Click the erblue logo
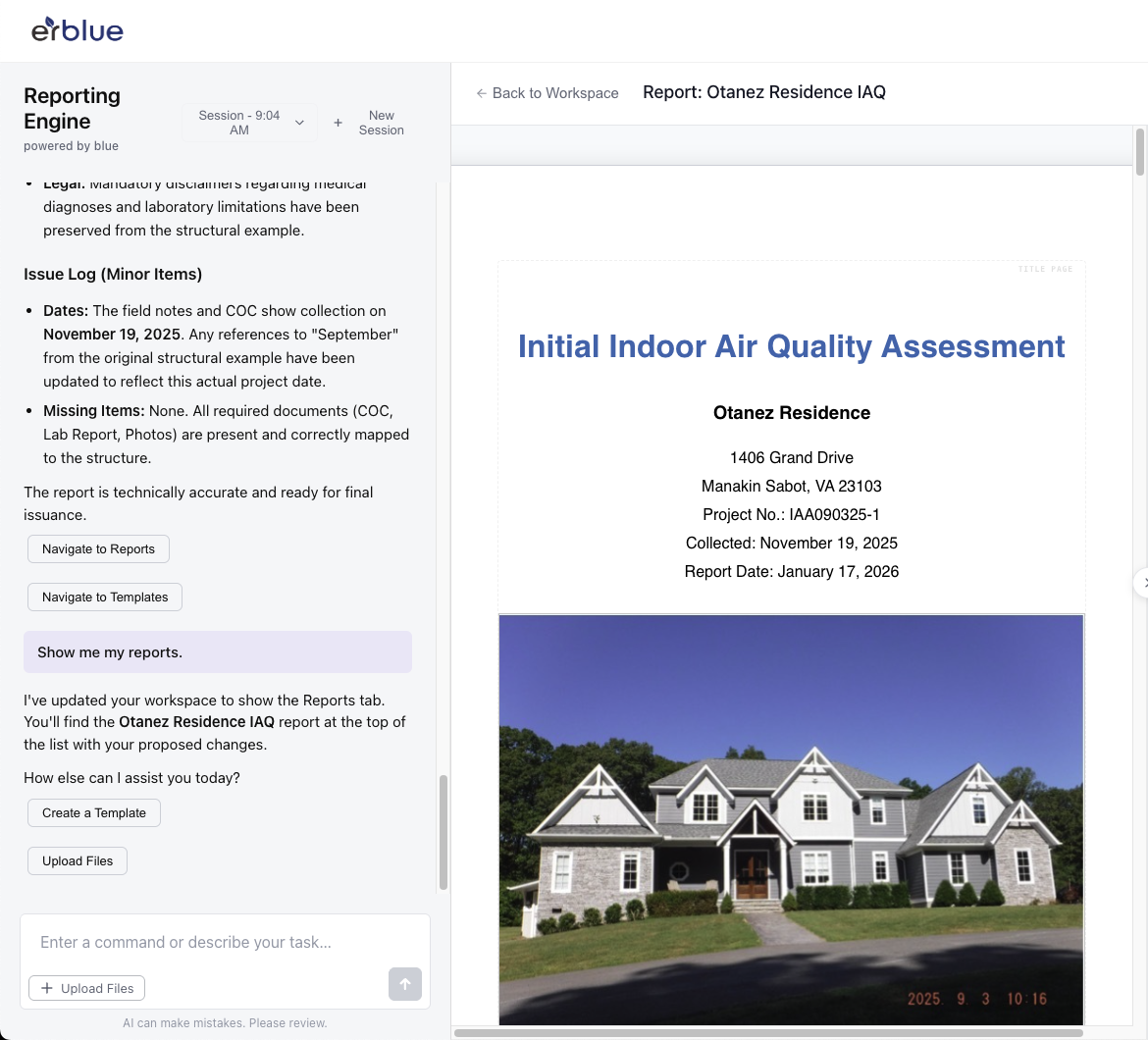The height and width of the screenshot is (1040, 1148). point(78,30)
